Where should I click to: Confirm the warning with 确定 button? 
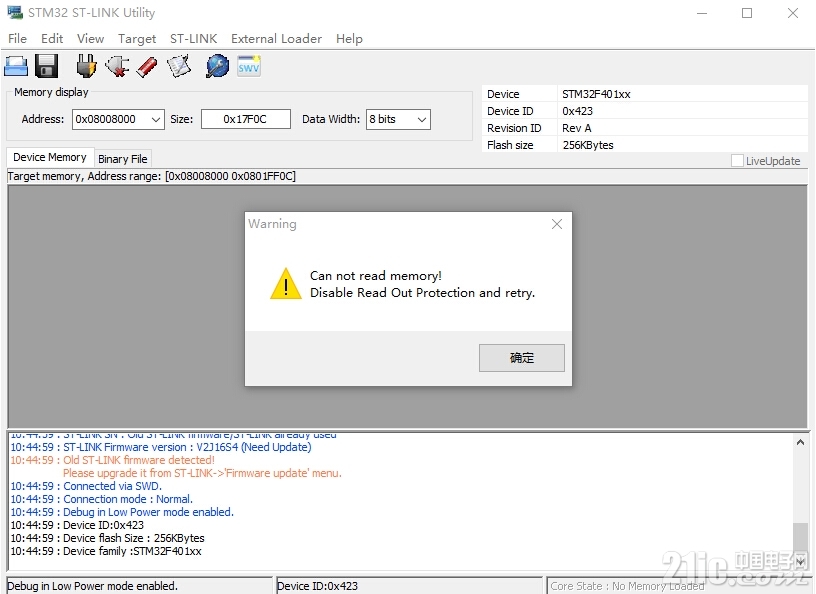(x=521, y=358)
